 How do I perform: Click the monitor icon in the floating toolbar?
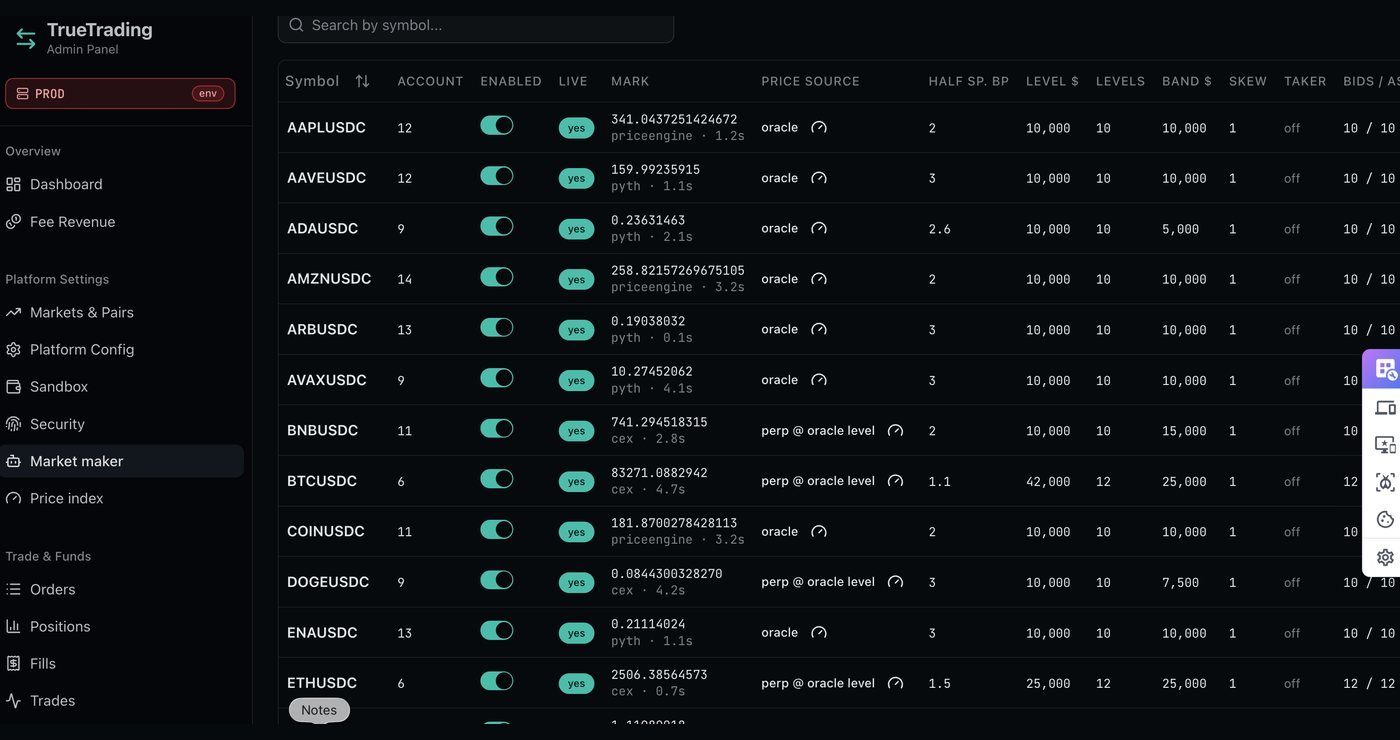(x=1385, y=445)
